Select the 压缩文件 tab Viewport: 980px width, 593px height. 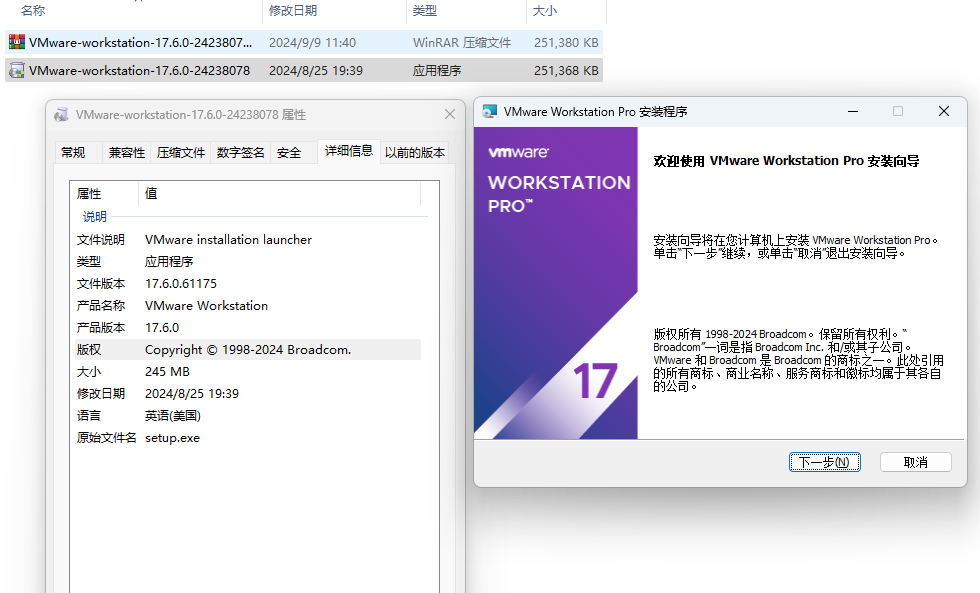(181, 153)
